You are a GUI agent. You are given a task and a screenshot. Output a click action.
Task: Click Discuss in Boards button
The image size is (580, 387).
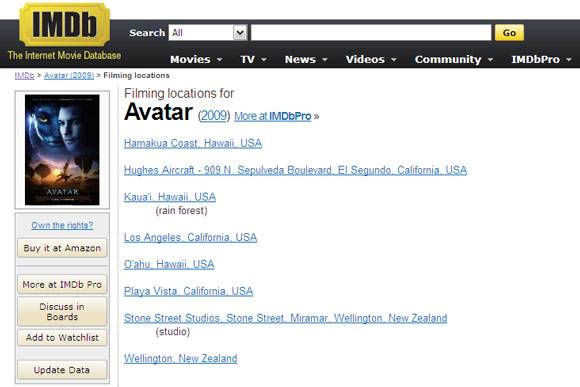(x=62, y=312)
